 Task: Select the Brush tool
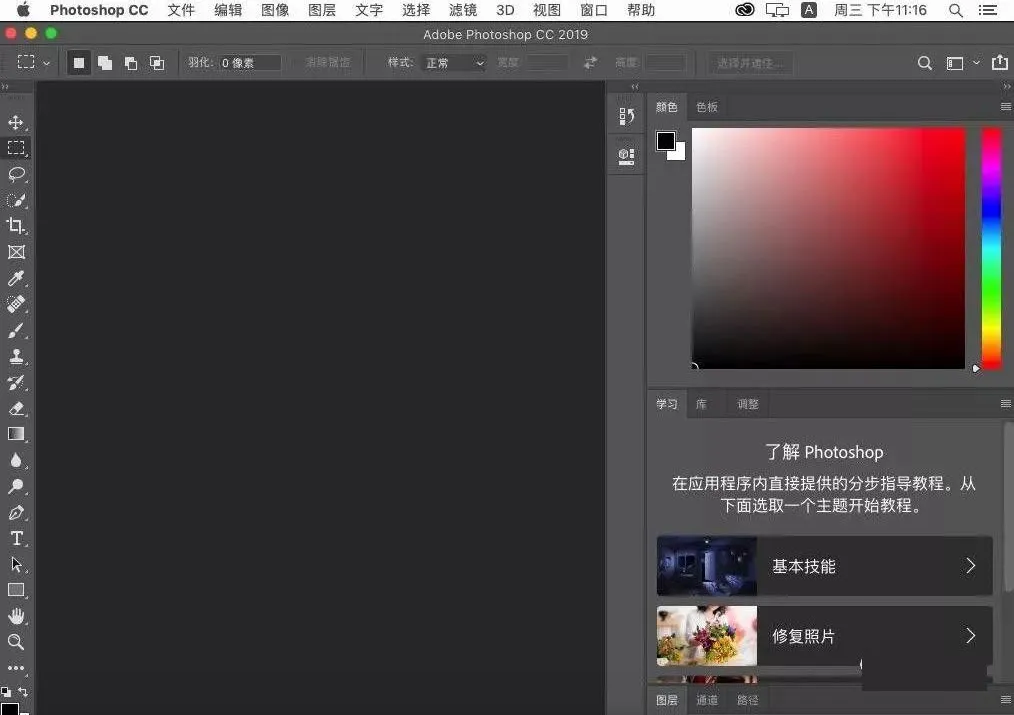coord(16,330)
